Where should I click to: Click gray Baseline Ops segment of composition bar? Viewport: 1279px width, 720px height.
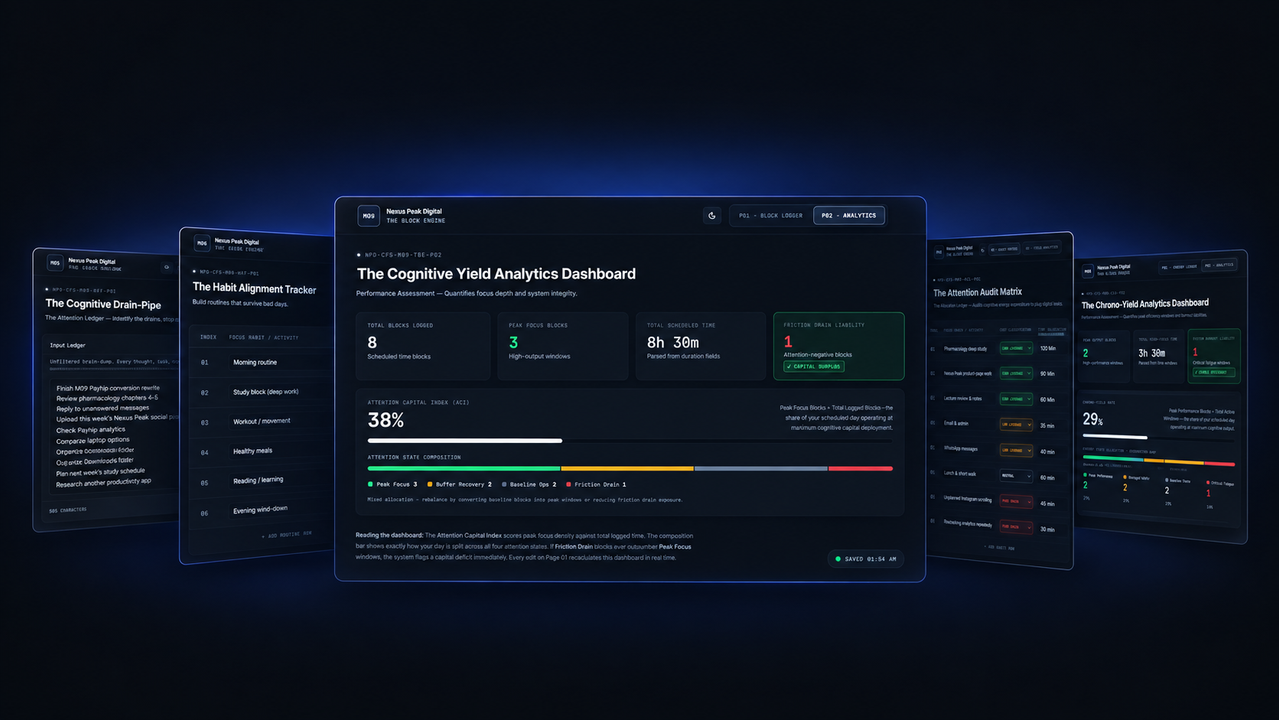pyautogui.click(x=761, y=468)
